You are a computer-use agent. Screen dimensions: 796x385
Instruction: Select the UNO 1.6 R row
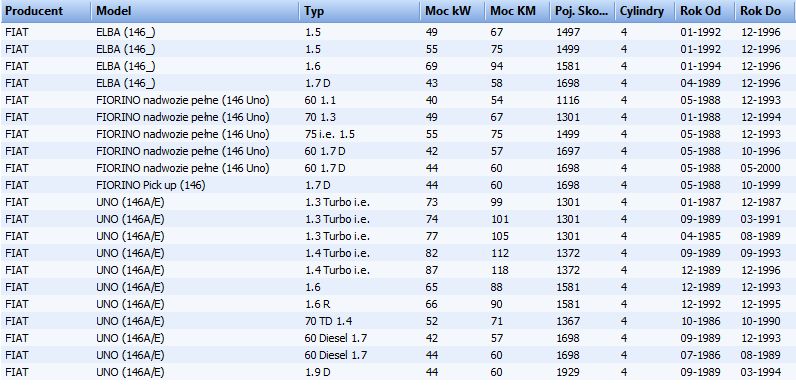tap(398, 304)
